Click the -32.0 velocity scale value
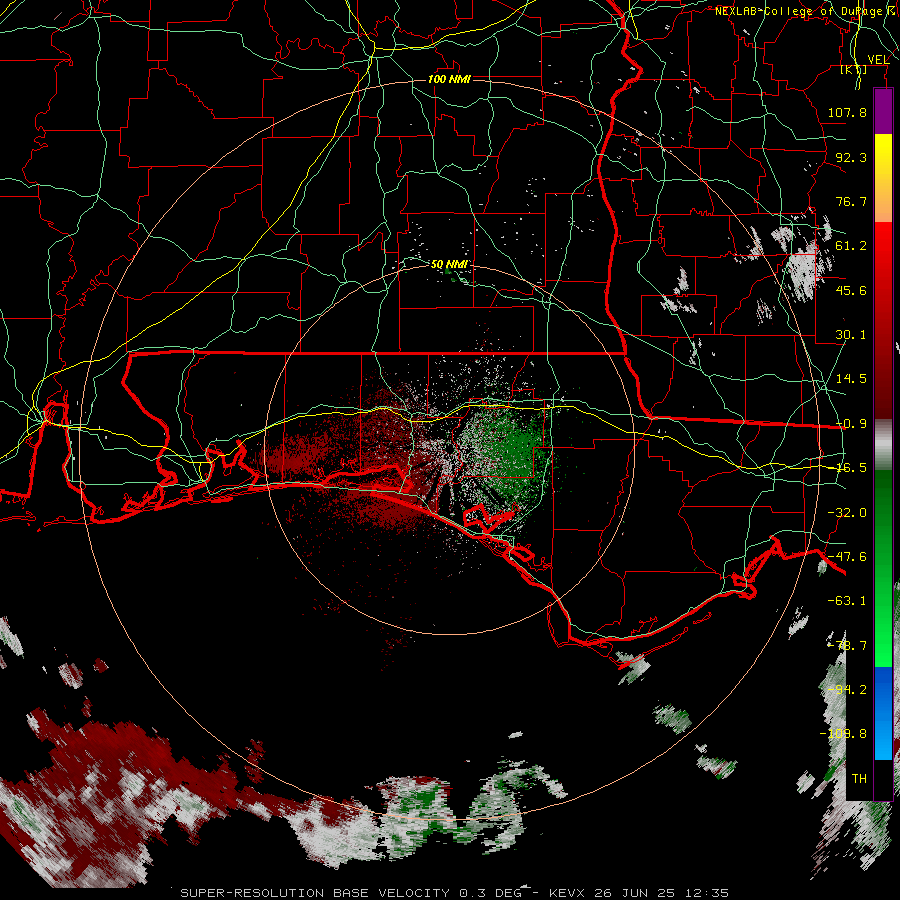Screen dimensions: 900x900 pyautogui.click(x=847, y=513)
